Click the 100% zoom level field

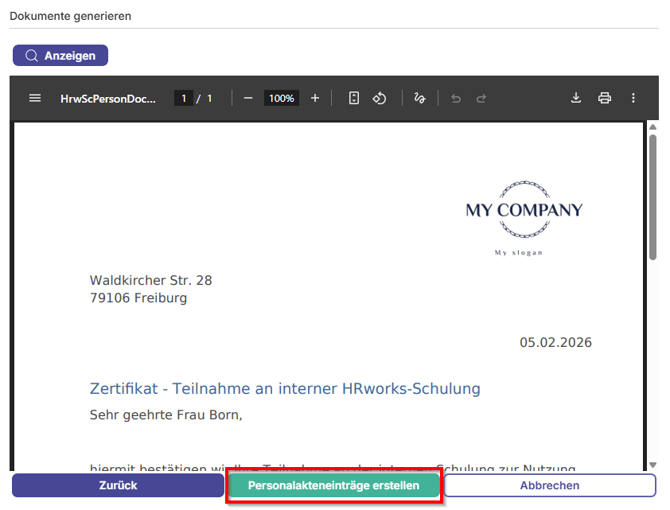[x=281, y=98]
